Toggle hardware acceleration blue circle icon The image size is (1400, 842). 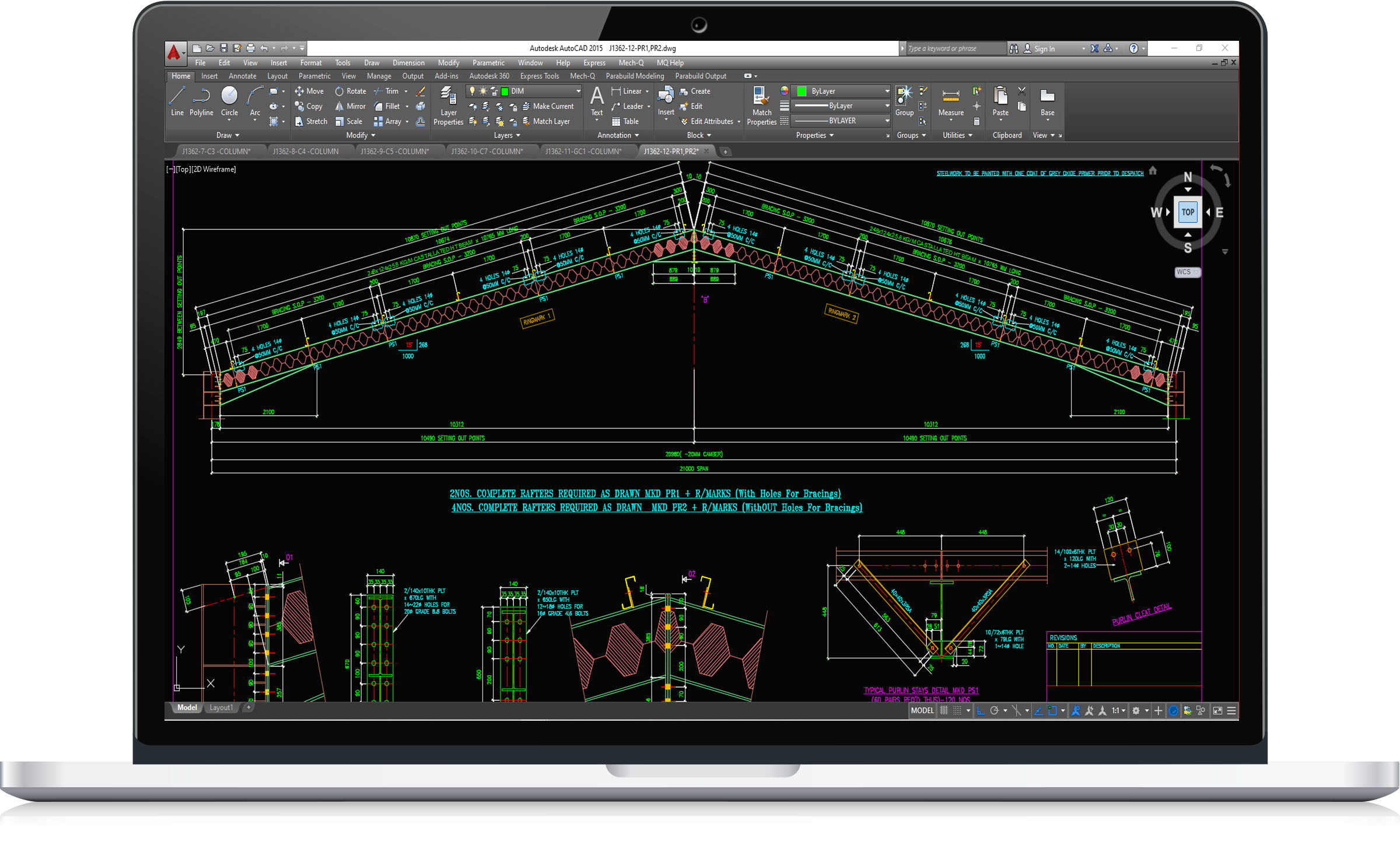(x=1173, y=710)
